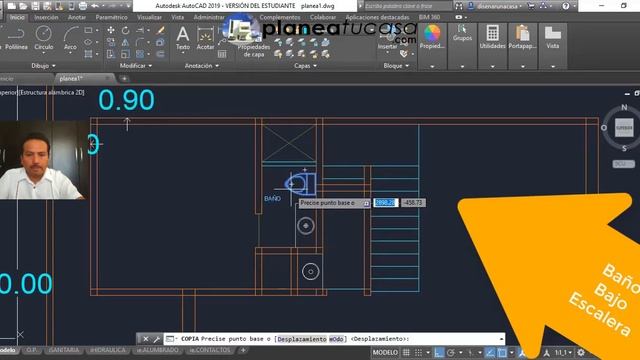Open the Help question-mark icon
Image resolution: width=640 pixels, height=360 pixels.
pos(565,6)
